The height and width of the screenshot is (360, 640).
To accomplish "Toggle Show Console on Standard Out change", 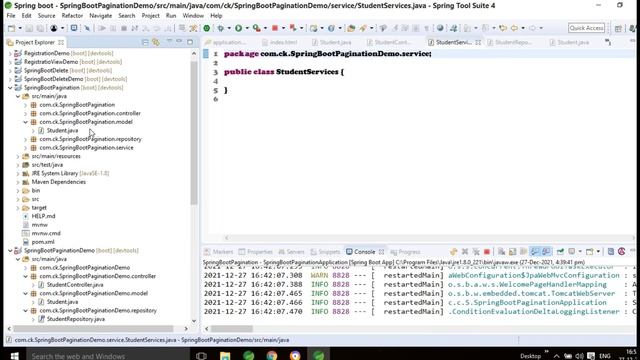I will [534, 251].
